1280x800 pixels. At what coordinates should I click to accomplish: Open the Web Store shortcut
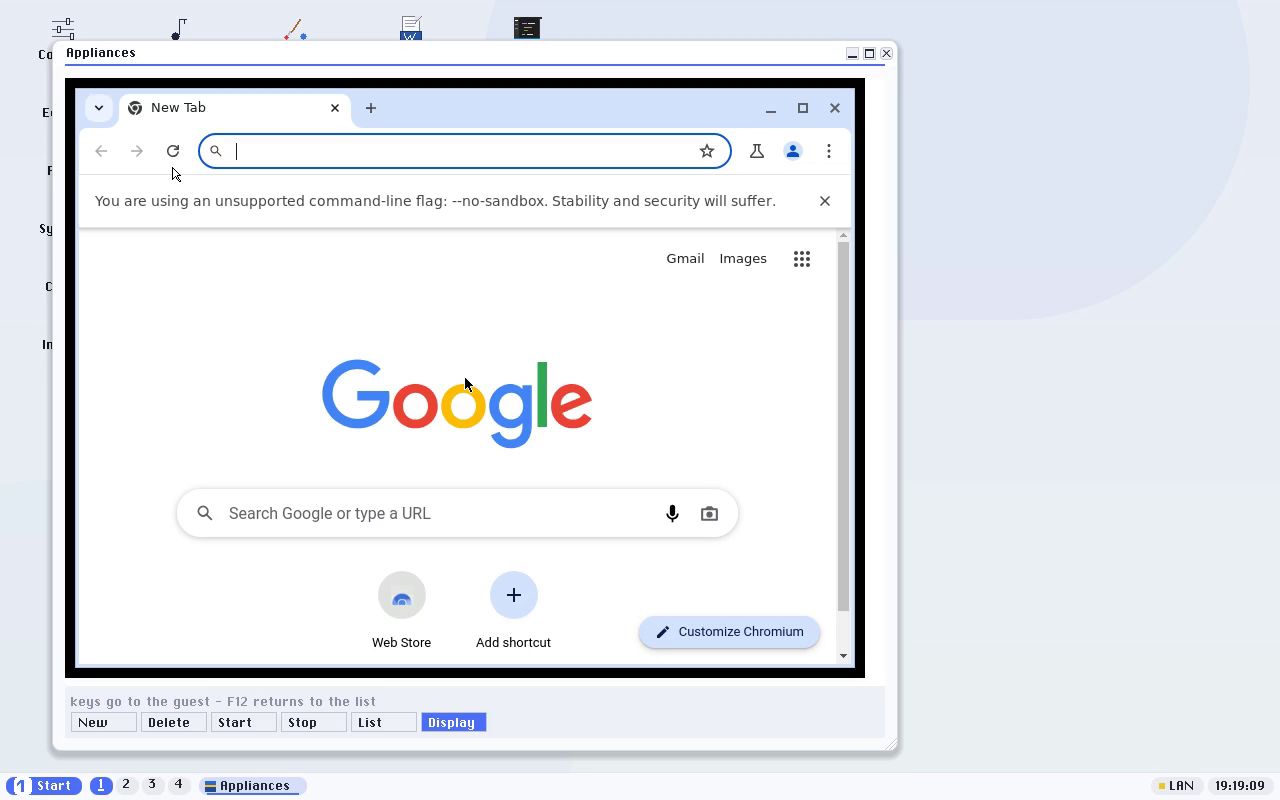402,611
